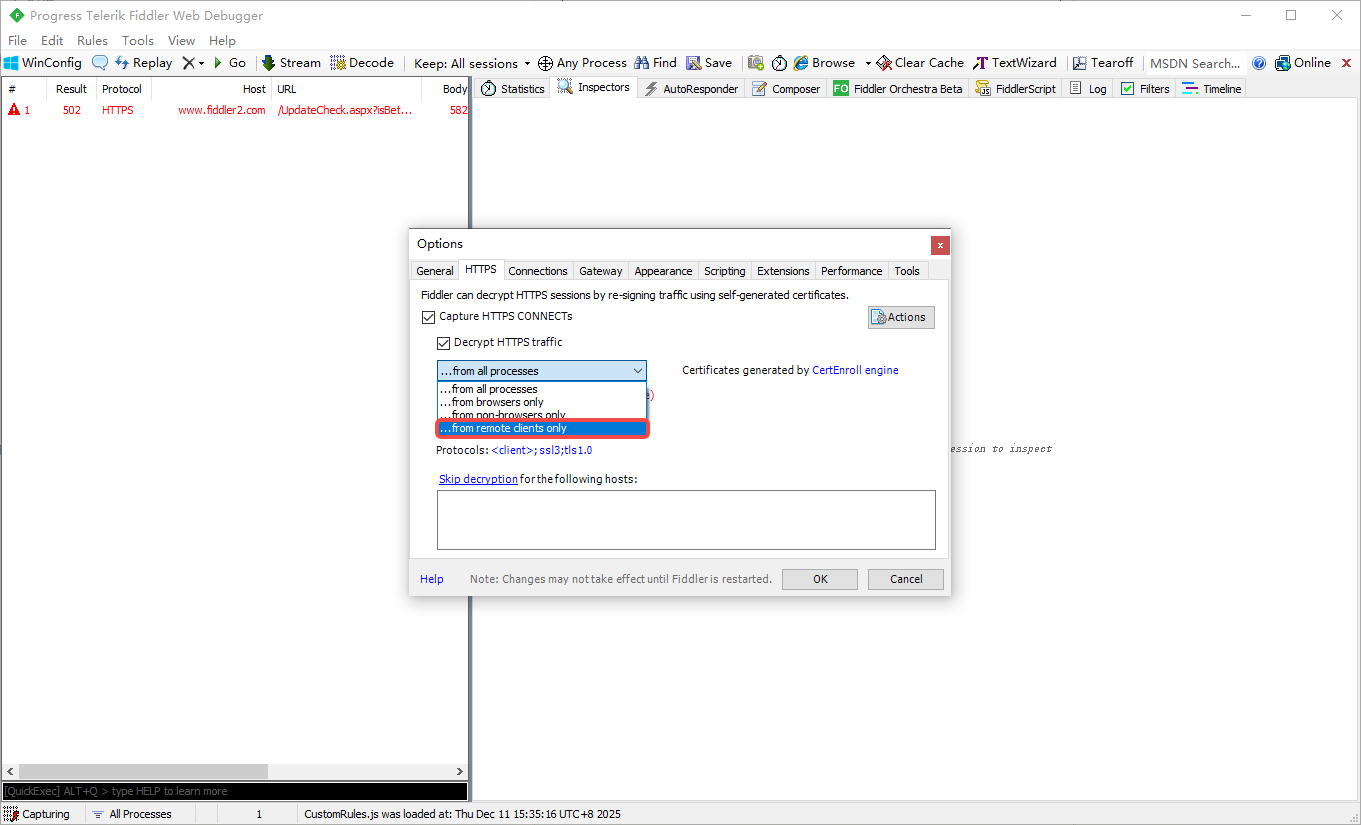Screen dimensions: 1361x825
Task: Open the Rules menu
Action: tap(92, 41)
